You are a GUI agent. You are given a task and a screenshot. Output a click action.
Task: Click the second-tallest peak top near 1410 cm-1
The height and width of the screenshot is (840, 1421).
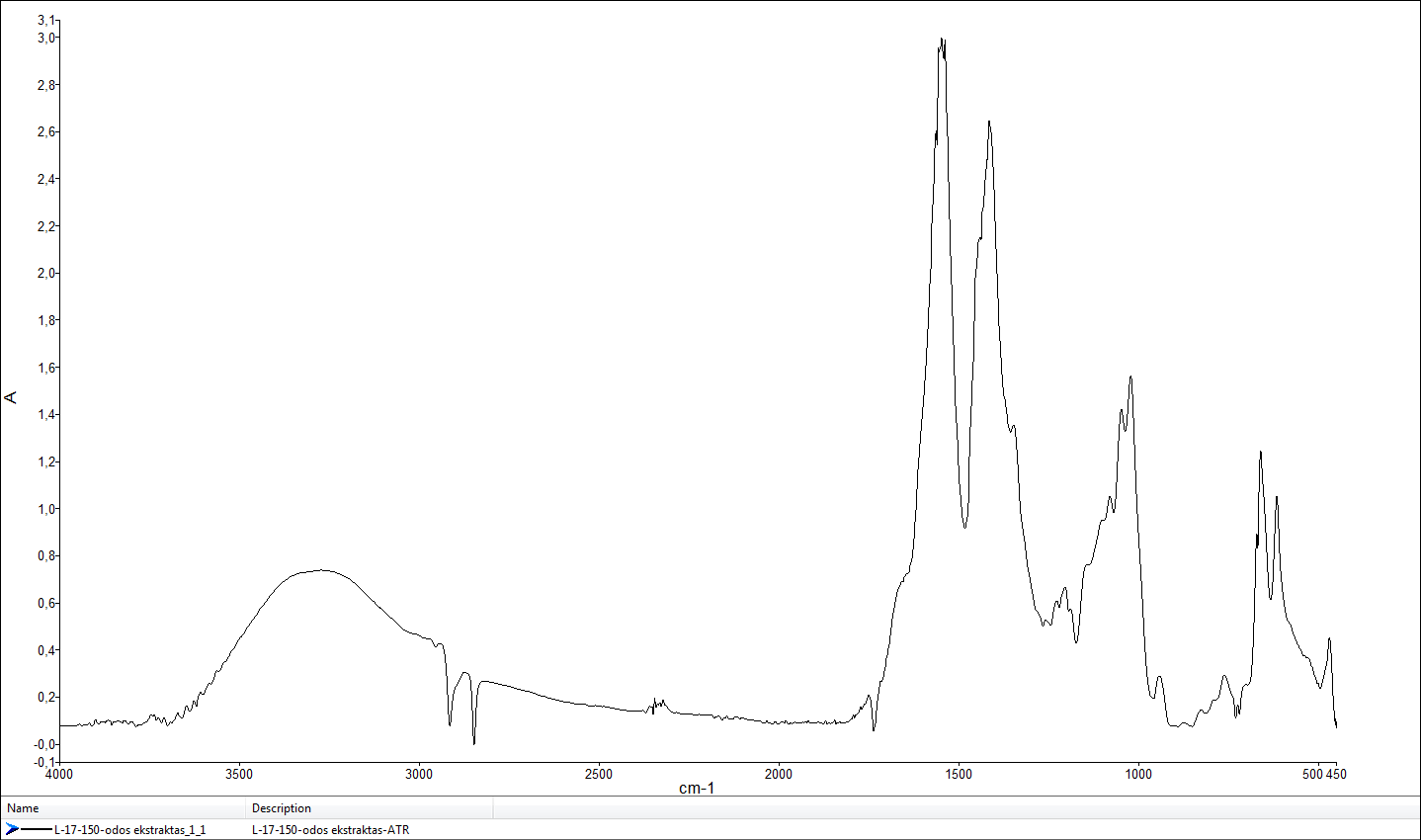coord(989,122)
